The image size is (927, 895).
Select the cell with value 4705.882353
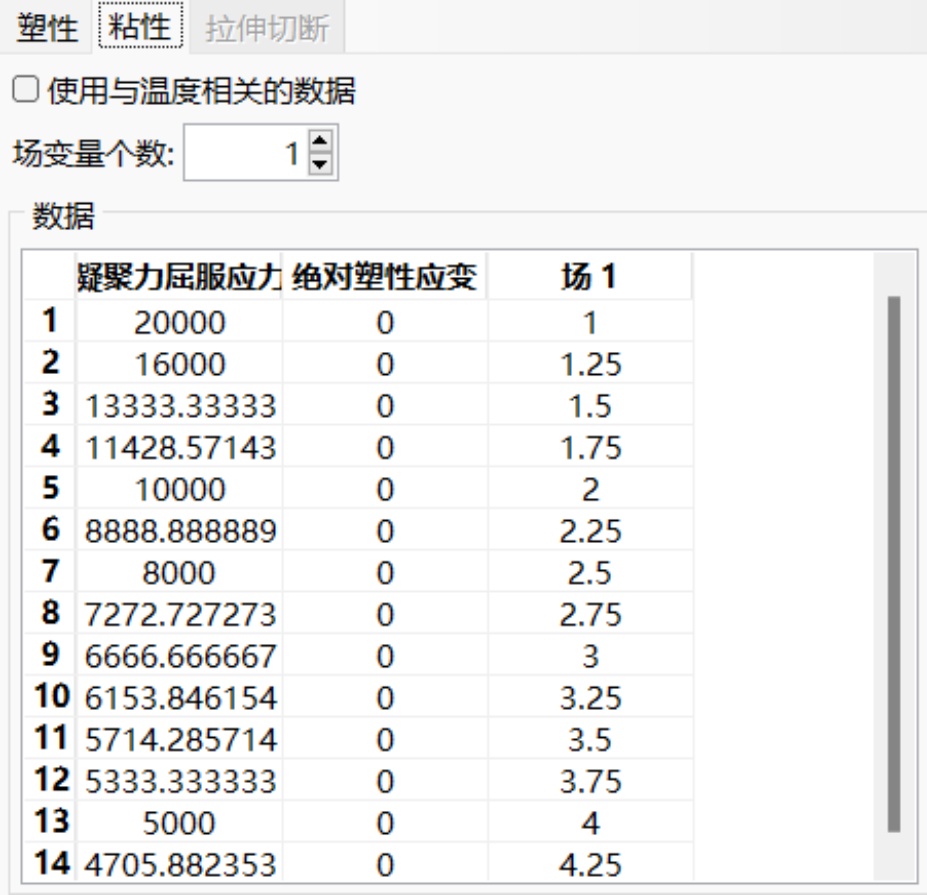tap(178, 861)
